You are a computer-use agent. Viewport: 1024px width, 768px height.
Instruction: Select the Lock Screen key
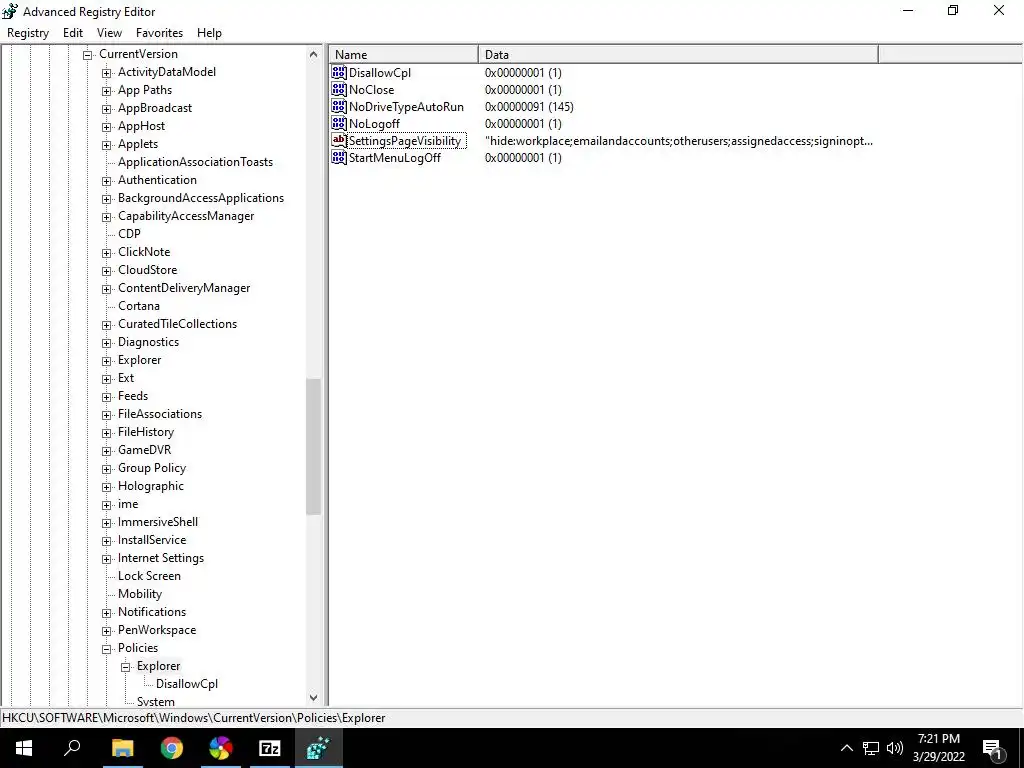coord(149,576)
